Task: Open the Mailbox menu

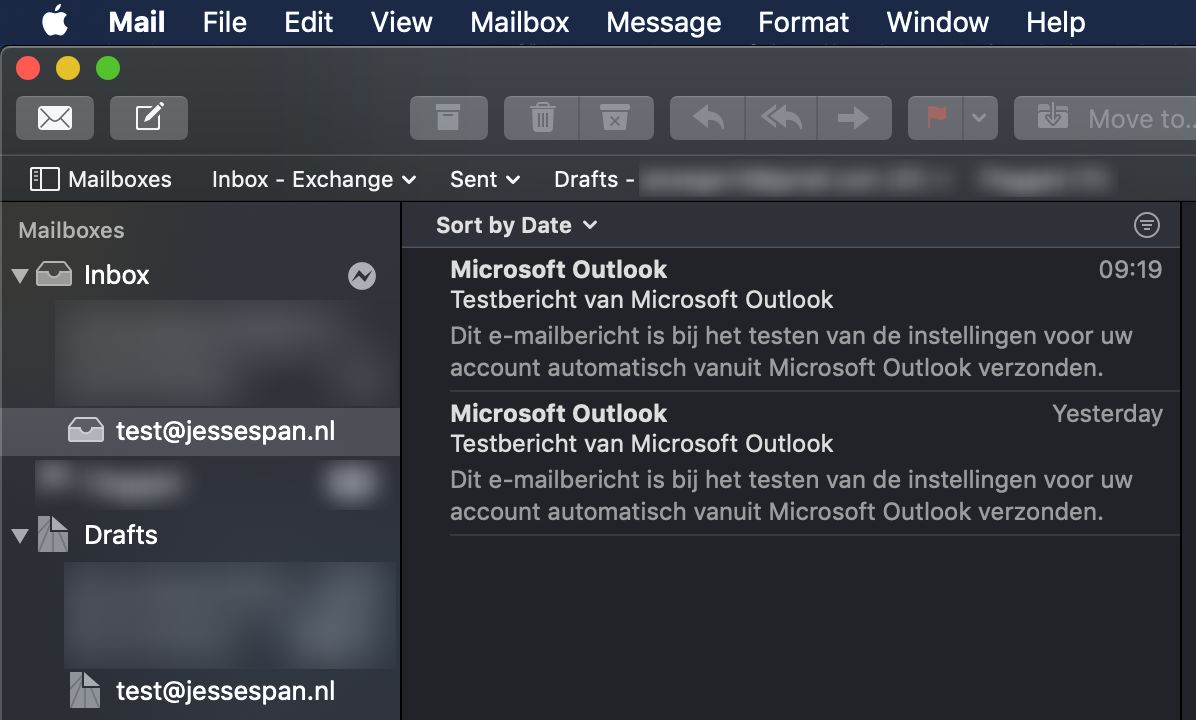Action: tap(519, 22)
